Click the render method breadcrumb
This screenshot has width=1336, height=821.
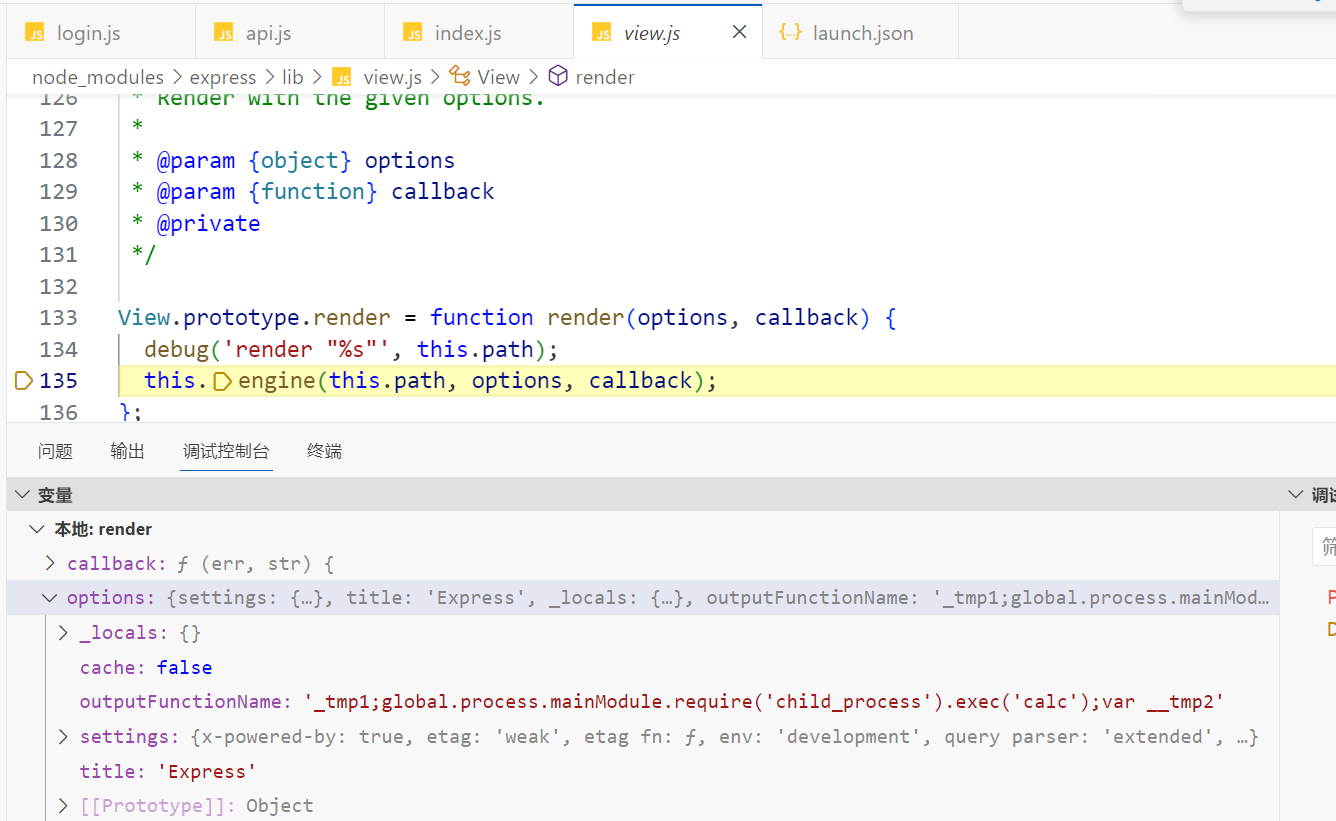[x=605, y=77]
